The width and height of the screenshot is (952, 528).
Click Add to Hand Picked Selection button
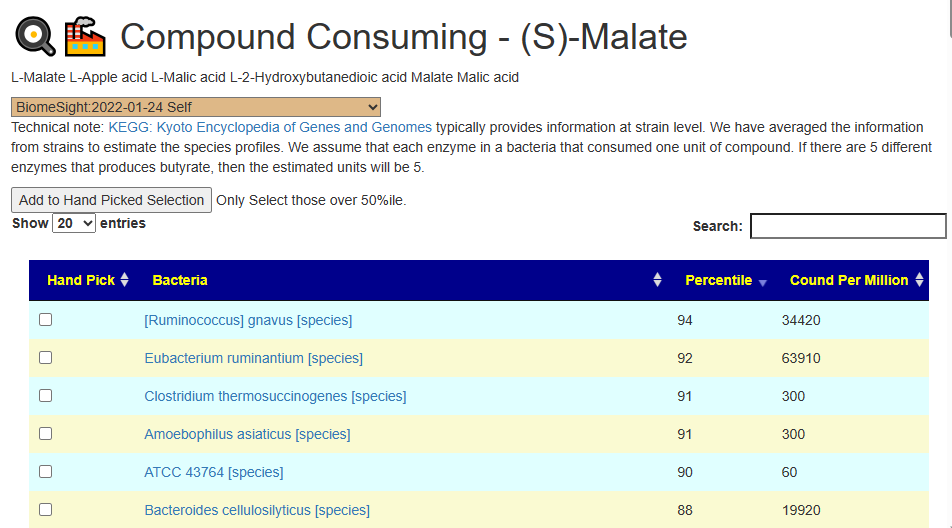pos(111,200)
